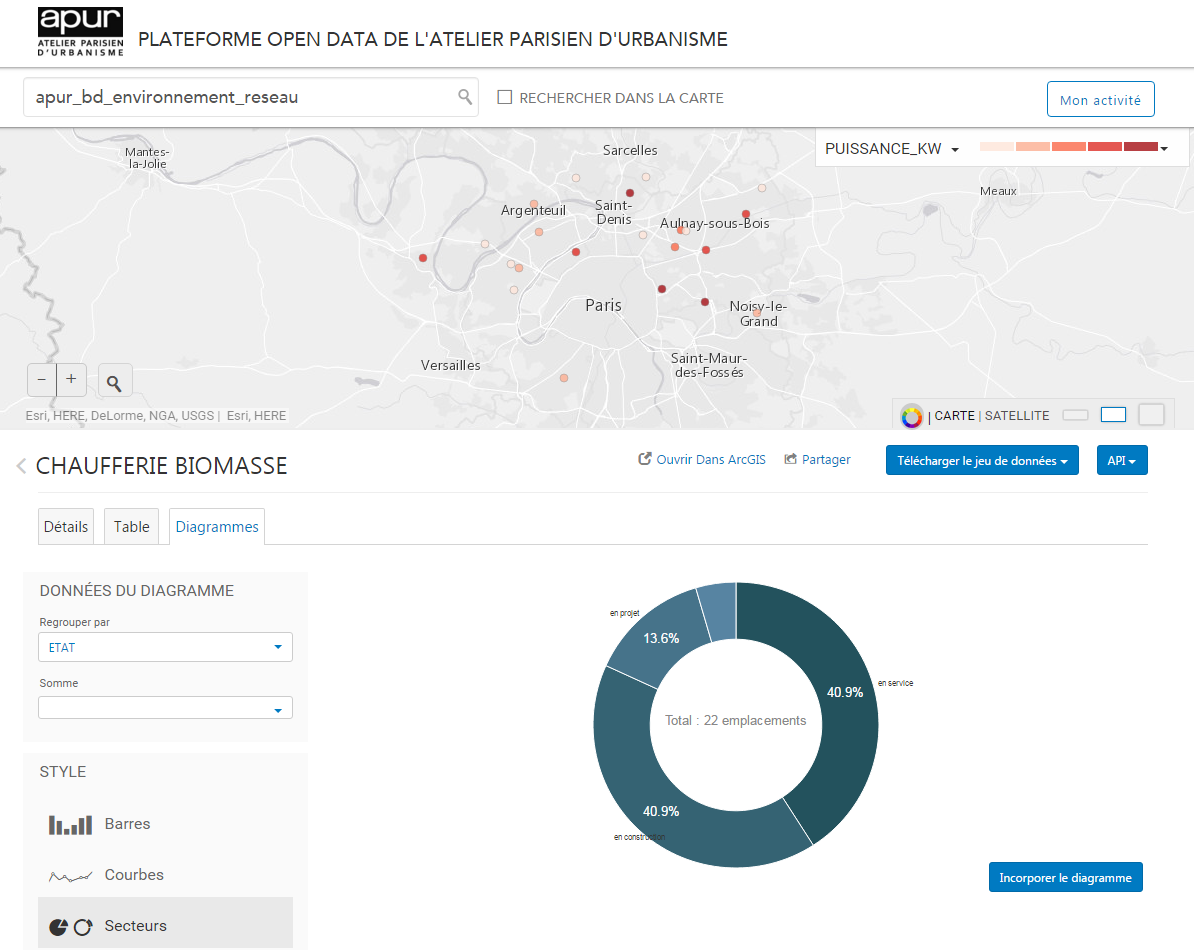The width and height of the screenshot is (1194, 950).
Task: Open the PUISSANCE_KW attribute dropdown
Action: [x=891, y=149]
